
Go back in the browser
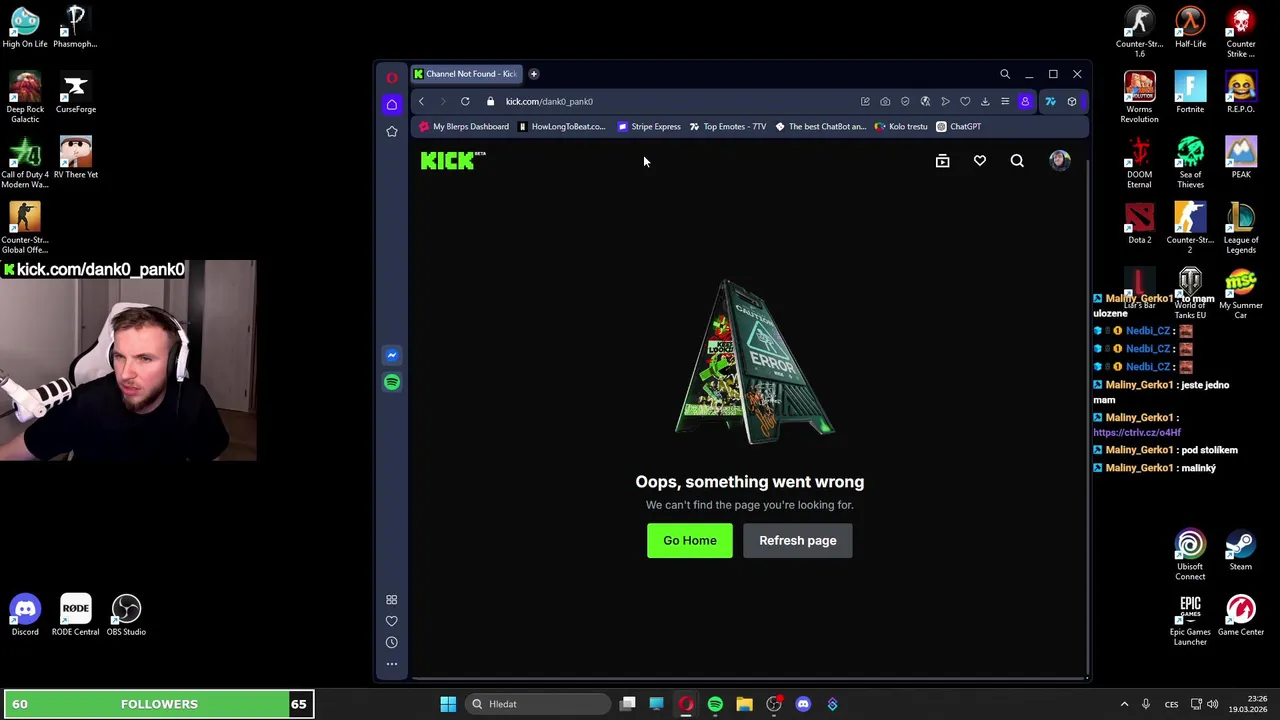[421, 101]
